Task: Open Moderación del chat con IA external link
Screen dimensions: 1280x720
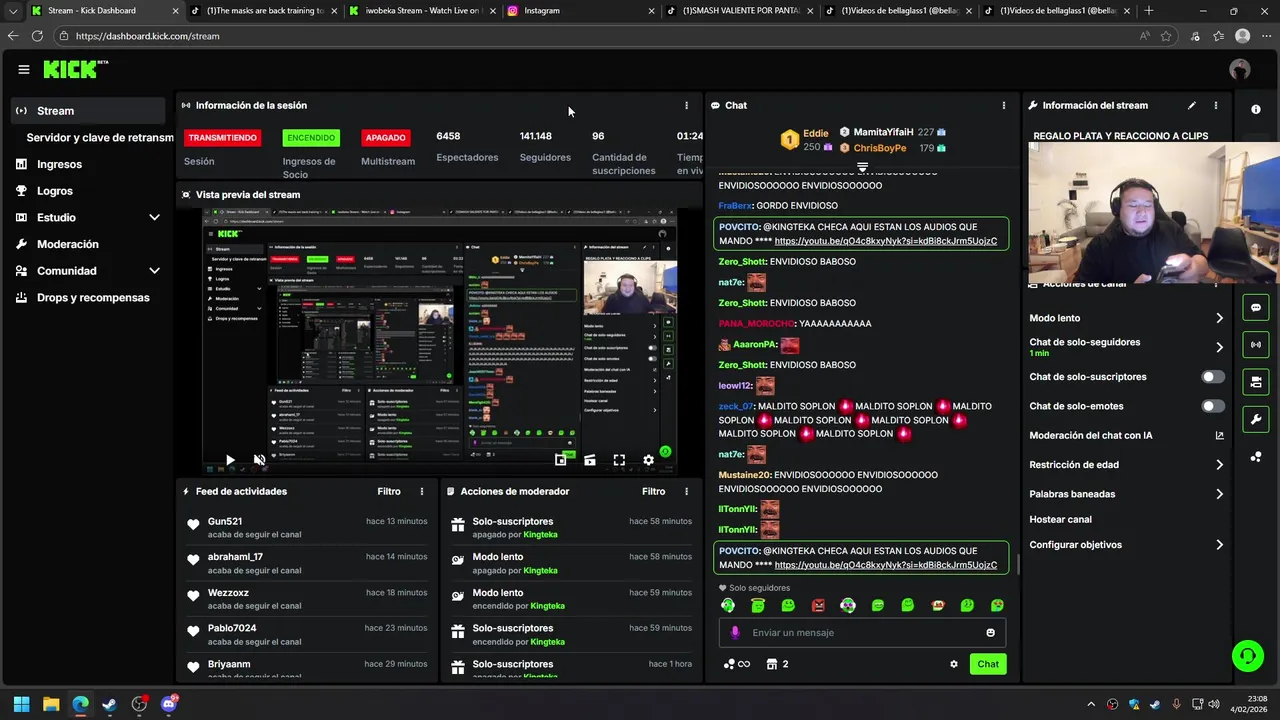Action: (x=1219, y=435)
